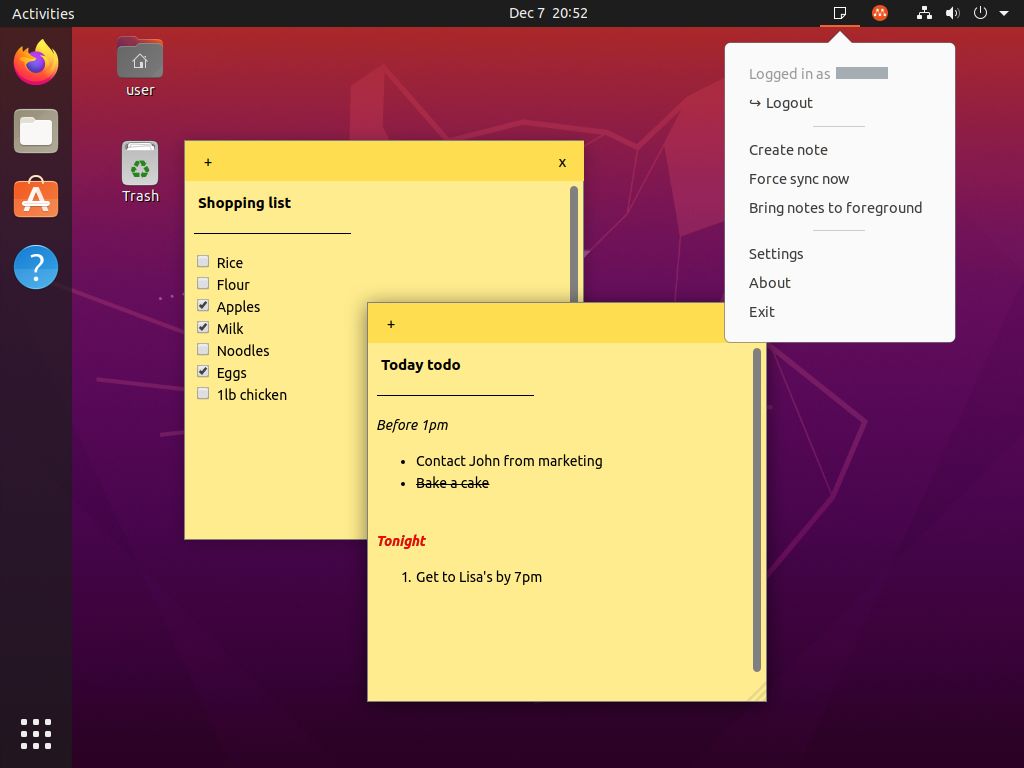Click the network icon in the system tray
Viewport: 1024px width, 768px height.
(923, 13)
